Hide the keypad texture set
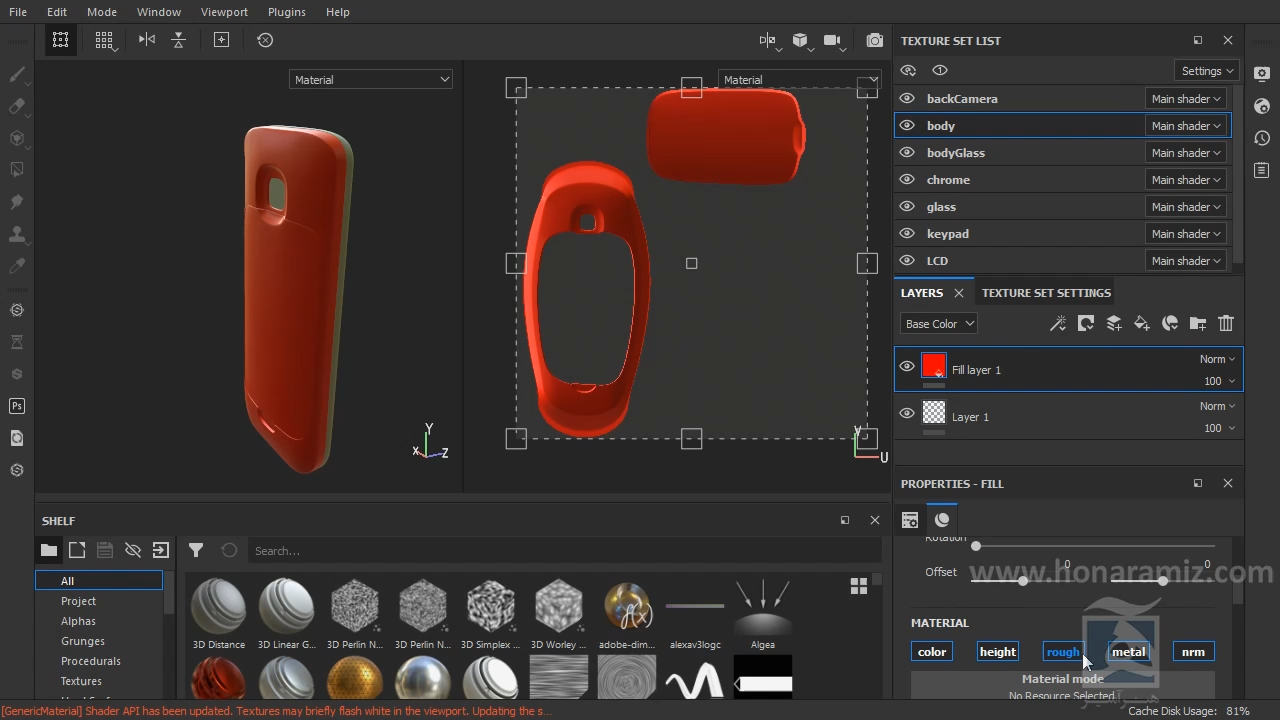Viewport: 1280px width, 720px height. [907, 233]
